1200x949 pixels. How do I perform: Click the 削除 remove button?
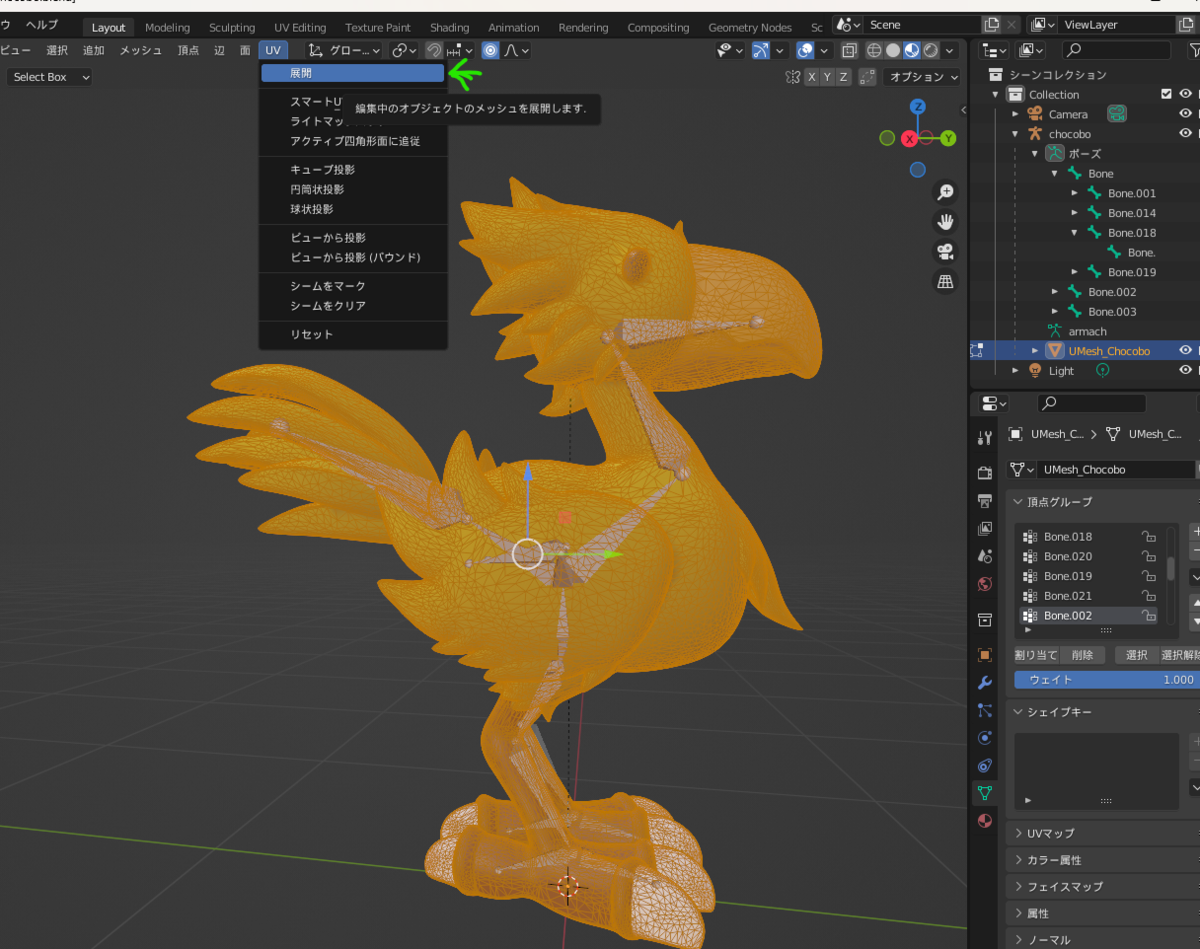click(x=1083, y=655)
